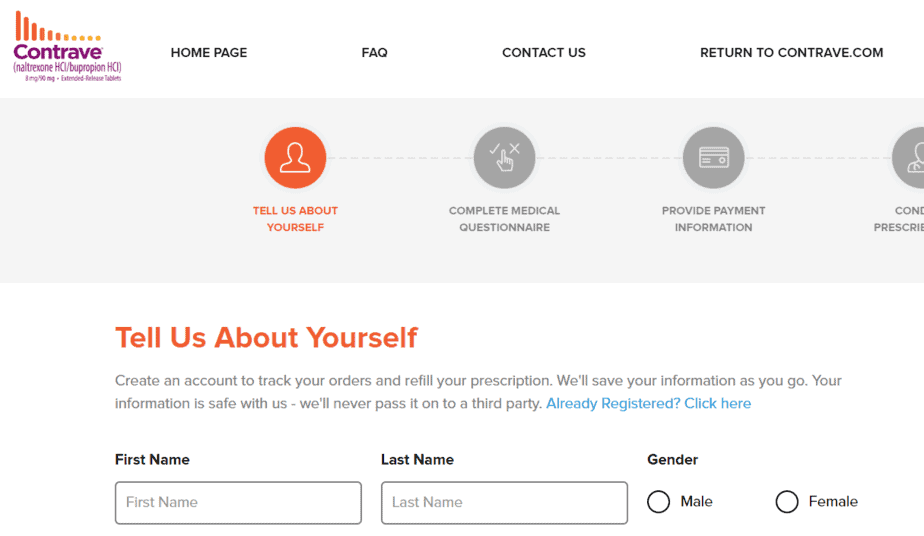Screen dimensions: 924x536
Task: Click the medical questionnaire step icon
Action: pos(504,158)
